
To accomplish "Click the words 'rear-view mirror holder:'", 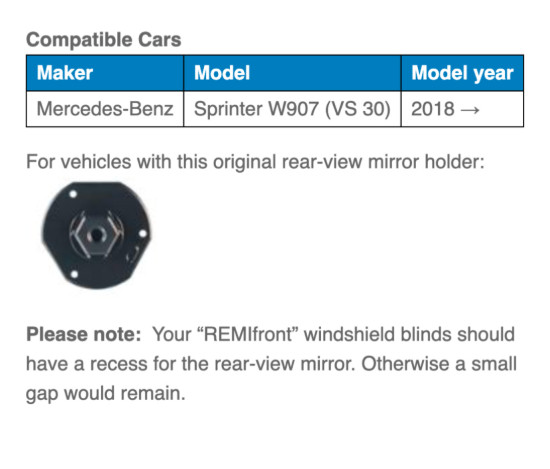I will [383, 162].
